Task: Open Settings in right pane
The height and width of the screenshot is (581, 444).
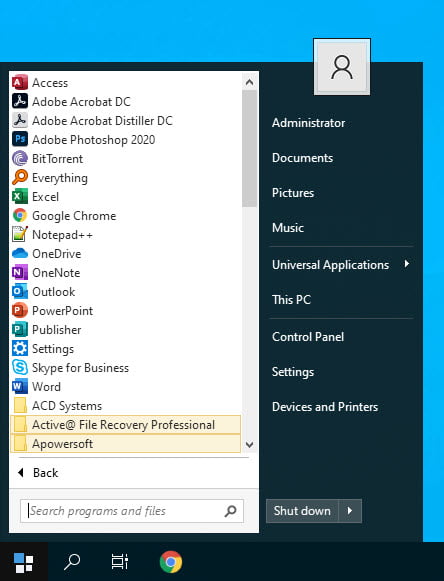Action: [x=293, y=372]
